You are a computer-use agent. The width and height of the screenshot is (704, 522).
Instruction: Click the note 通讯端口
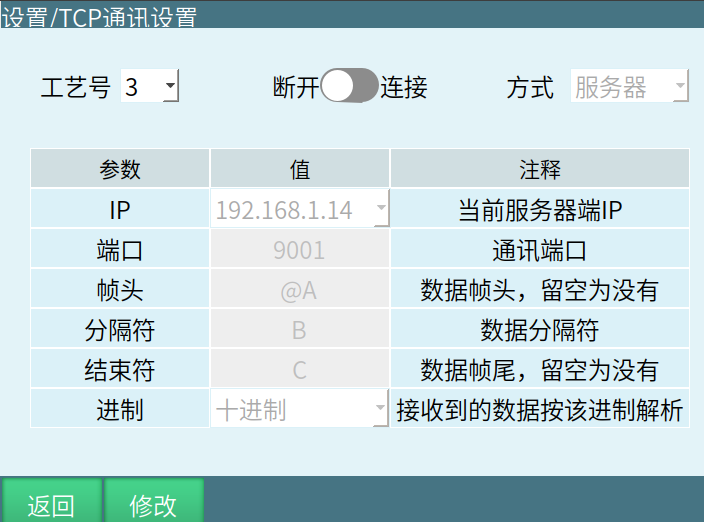click(540, 249)
